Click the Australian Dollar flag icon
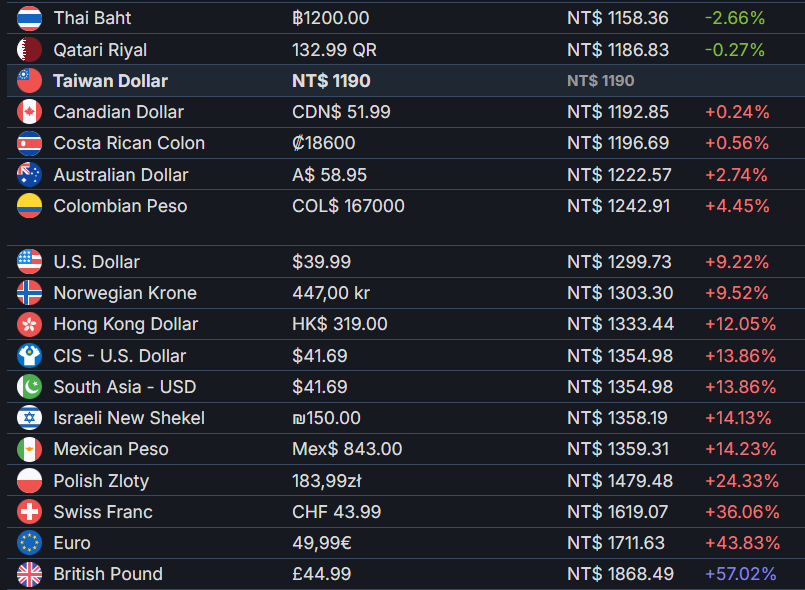Viewport: 805px width, 590px height. point(29,175)
